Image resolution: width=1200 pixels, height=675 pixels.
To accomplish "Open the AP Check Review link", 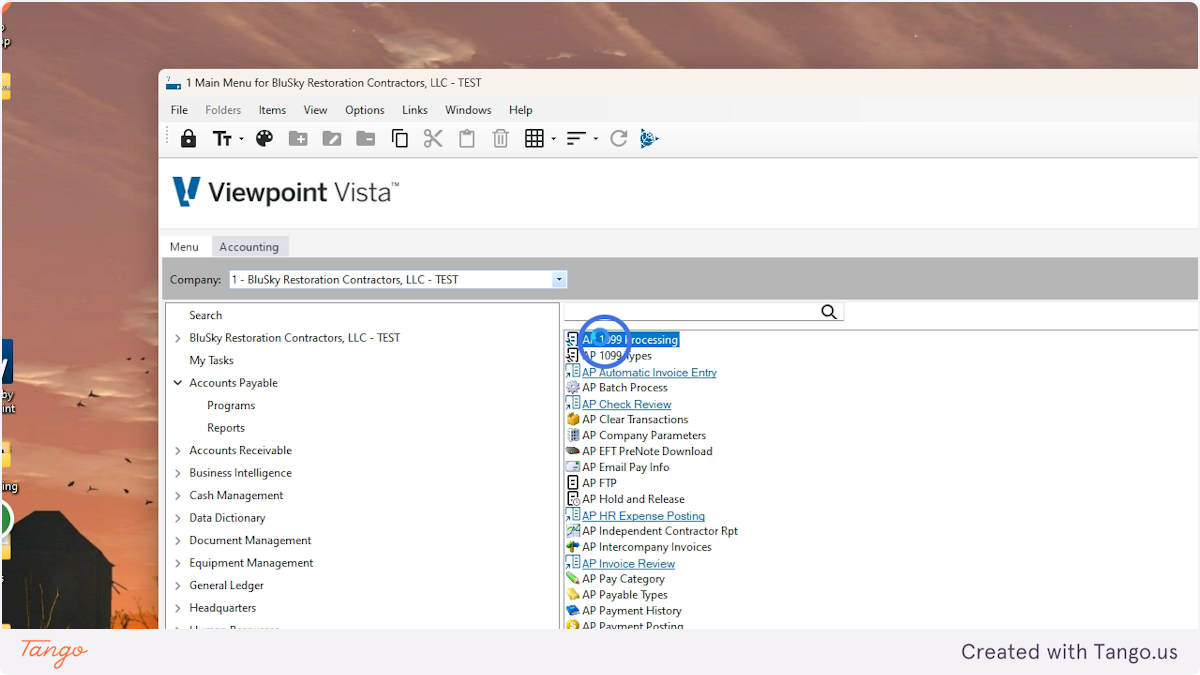I will [627, 404].
